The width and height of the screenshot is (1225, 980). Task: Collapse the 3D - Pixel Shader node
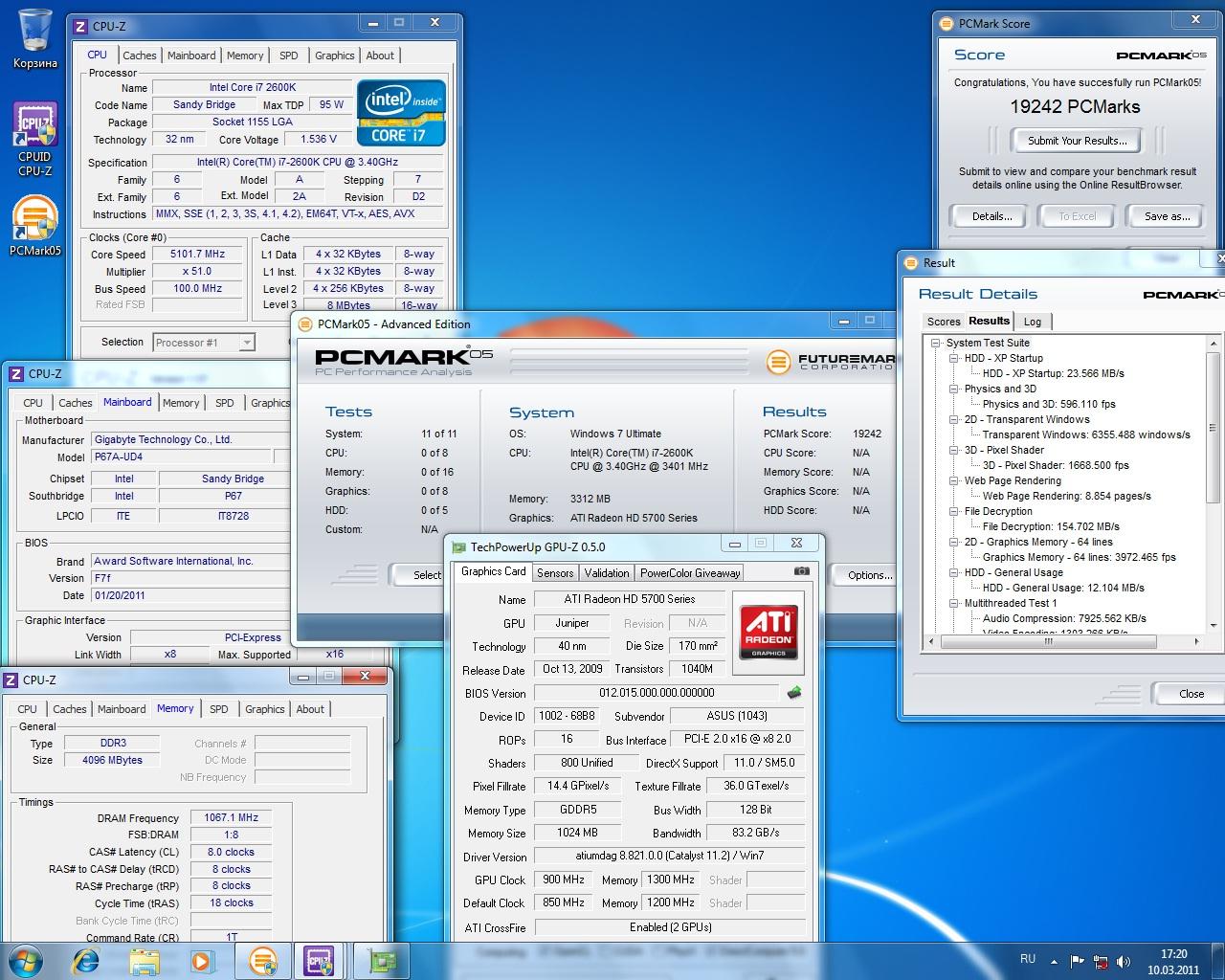tap(954, 450)
